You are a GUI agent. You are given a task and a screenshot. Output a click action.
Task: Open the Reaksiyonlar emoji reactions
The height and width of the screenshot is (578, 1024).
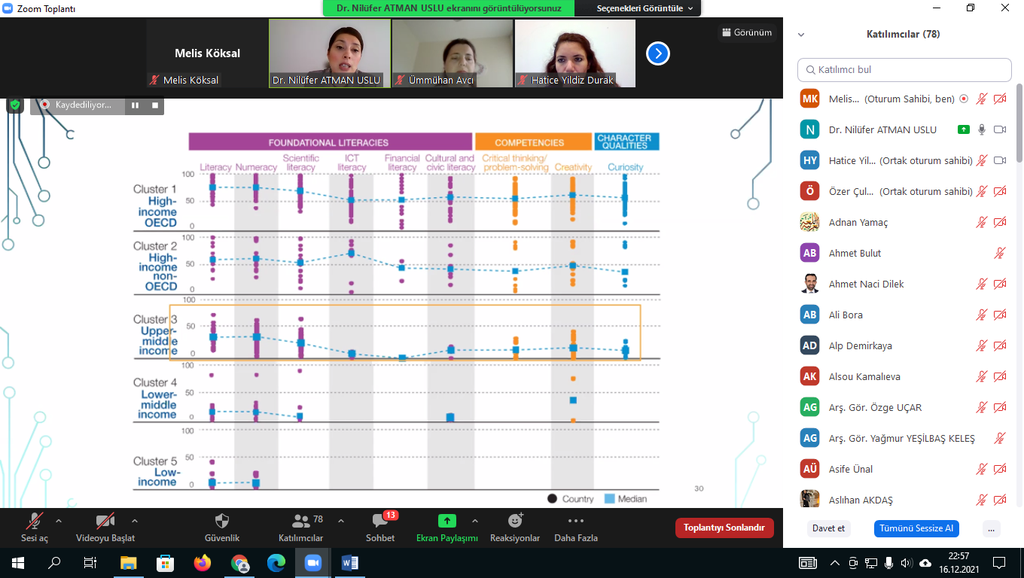pyautogui.click(x=515, y=521)
